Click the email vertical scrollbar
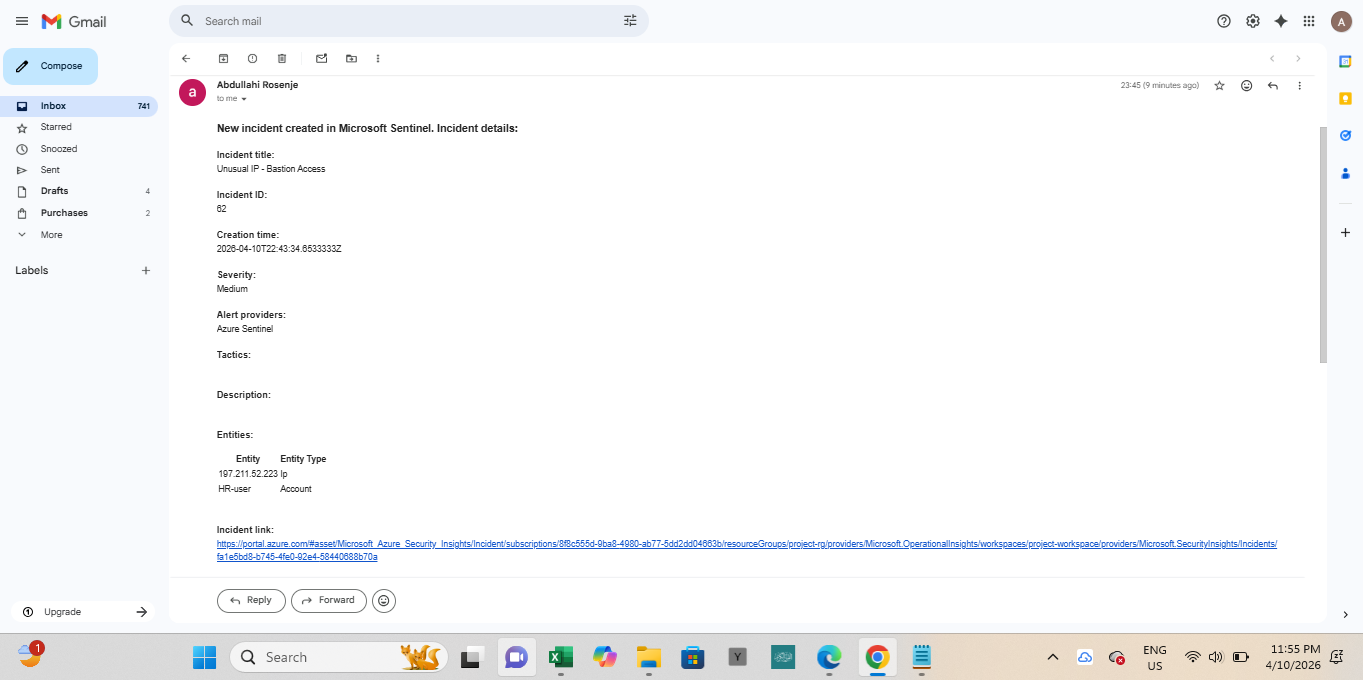Screen dimensions: 1363x680 click(1324, 245)
